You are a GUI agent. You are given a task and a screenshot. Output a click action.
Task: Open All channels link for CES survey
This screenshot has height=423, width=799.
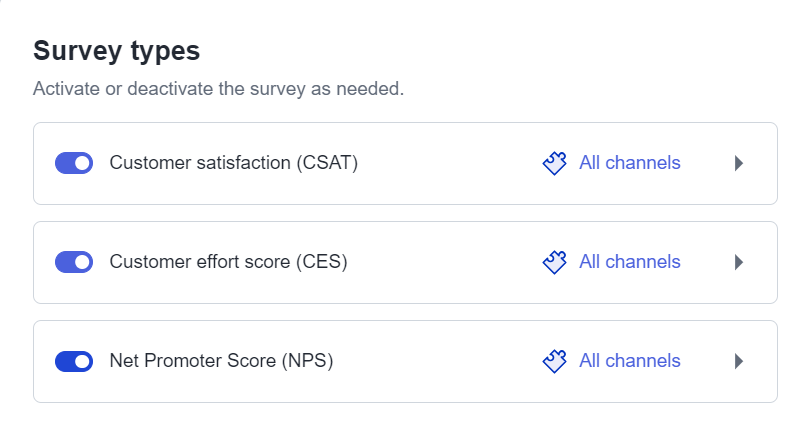point(630,262)
